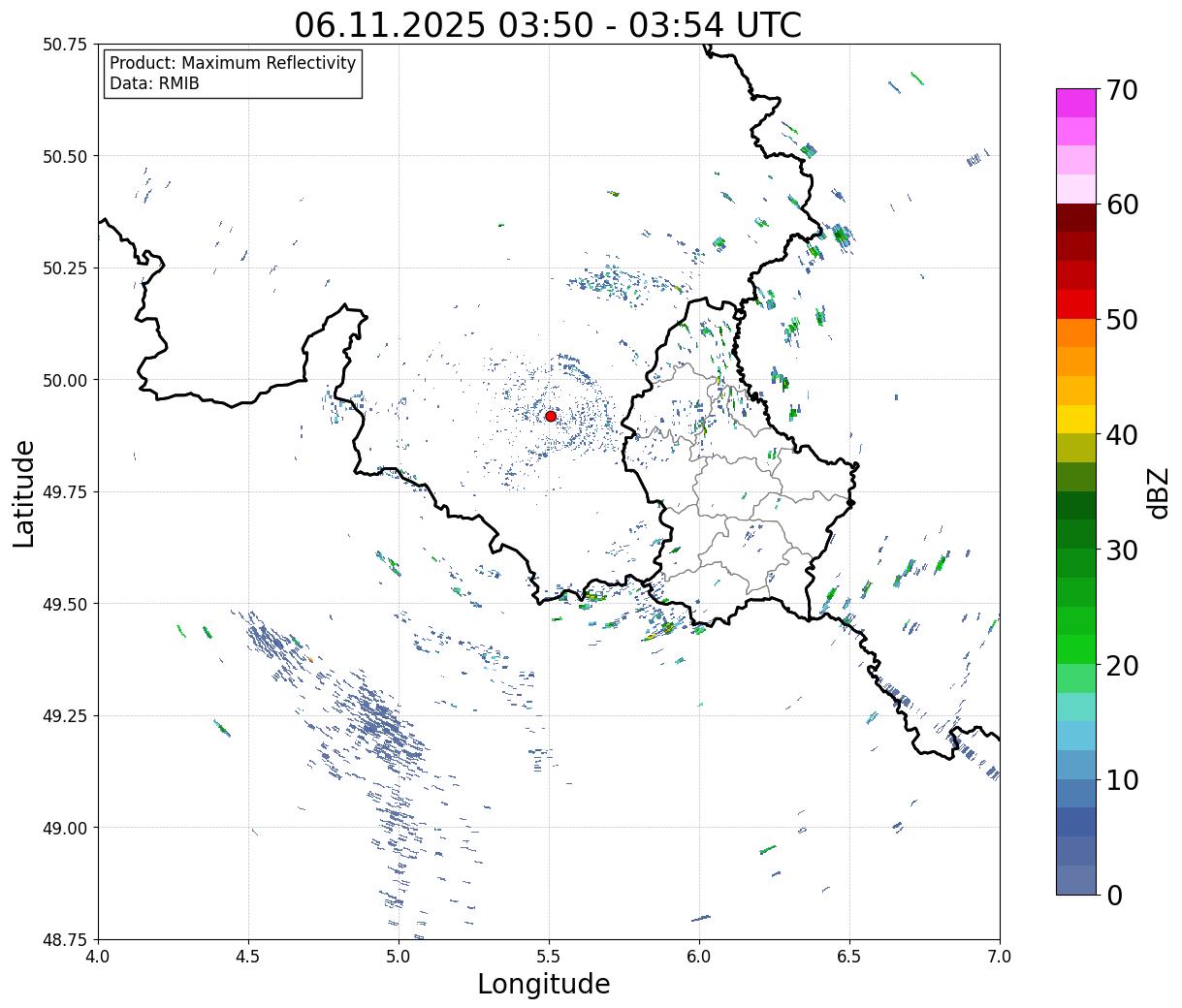Click the latitude tick label '50.75'
Image resolution: width=1182 pixels, height=1008 pixels.
coord(64,45)
